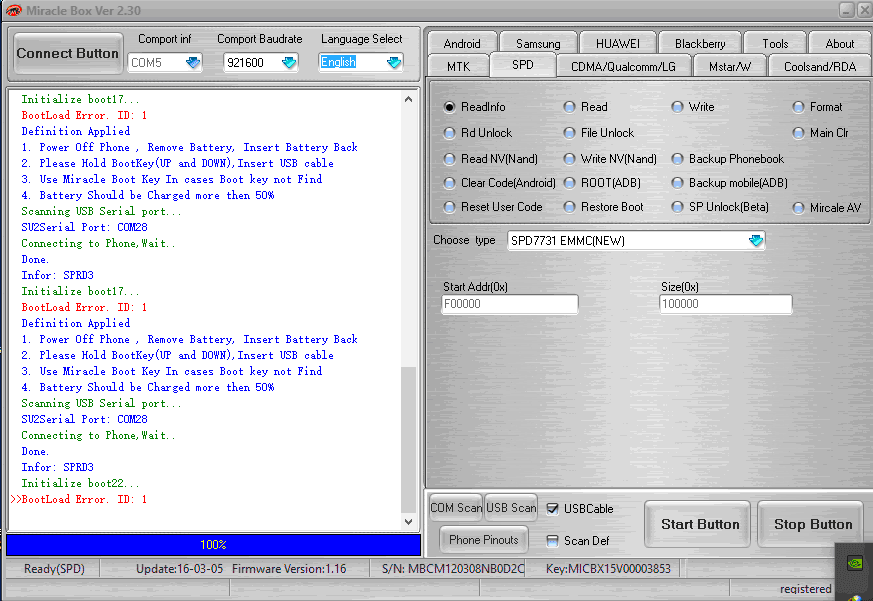
Task: Open the Language Select dropdown
Action: click(x=394, y=62)
